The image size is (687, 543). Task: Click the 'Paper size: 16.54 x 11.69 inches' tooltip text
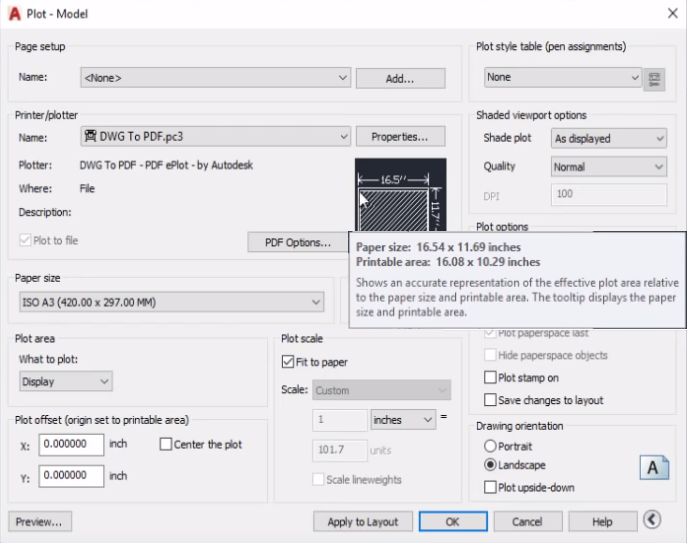438,247
